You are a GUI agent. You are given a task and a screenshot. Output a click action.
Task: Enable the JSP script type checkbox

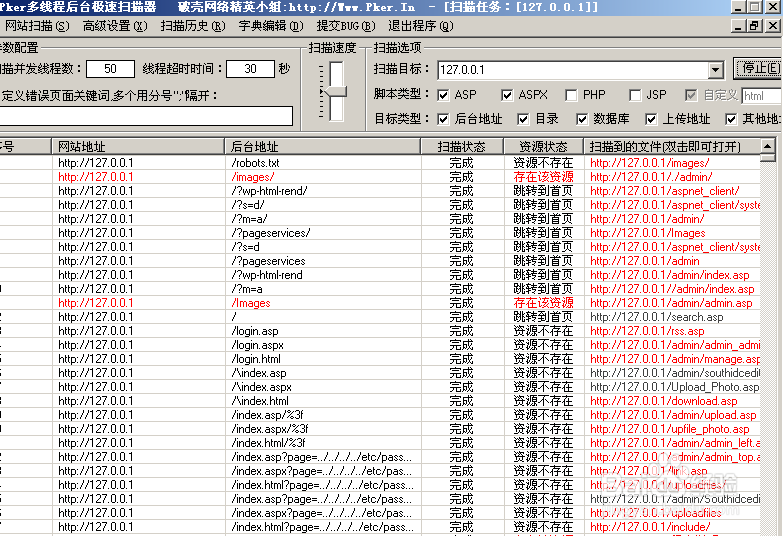pyautogui.click(x=635, y=95)
